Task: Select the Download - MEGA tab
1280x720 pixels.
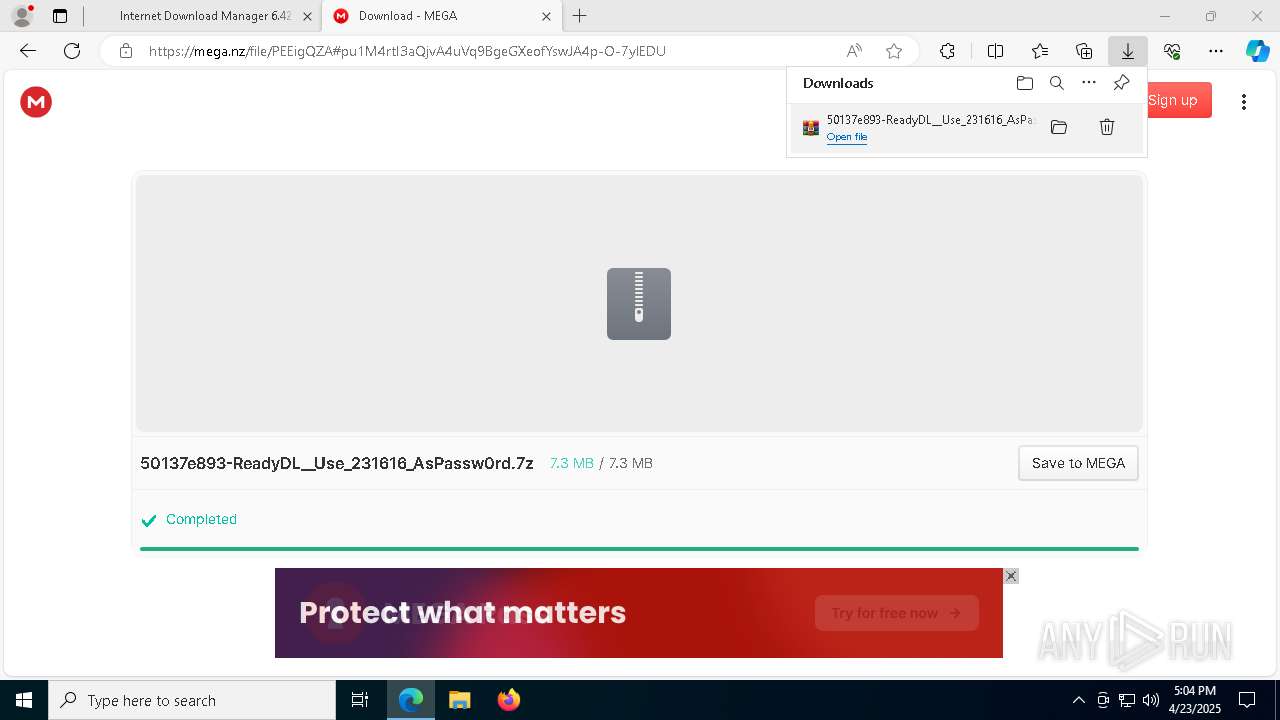Action: point(441,16)
